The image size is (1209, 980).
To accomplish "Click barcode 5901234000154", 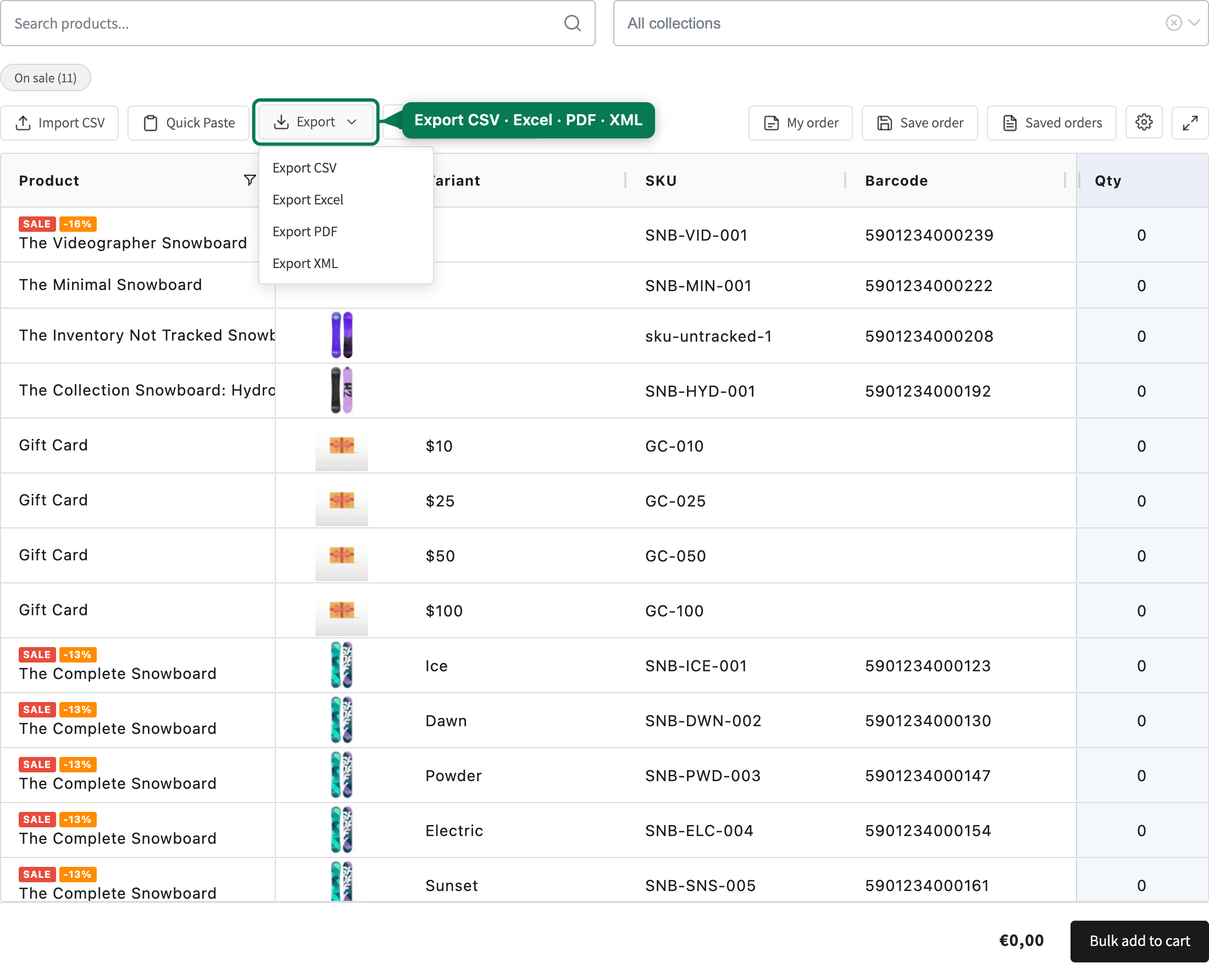I will 928,831.
